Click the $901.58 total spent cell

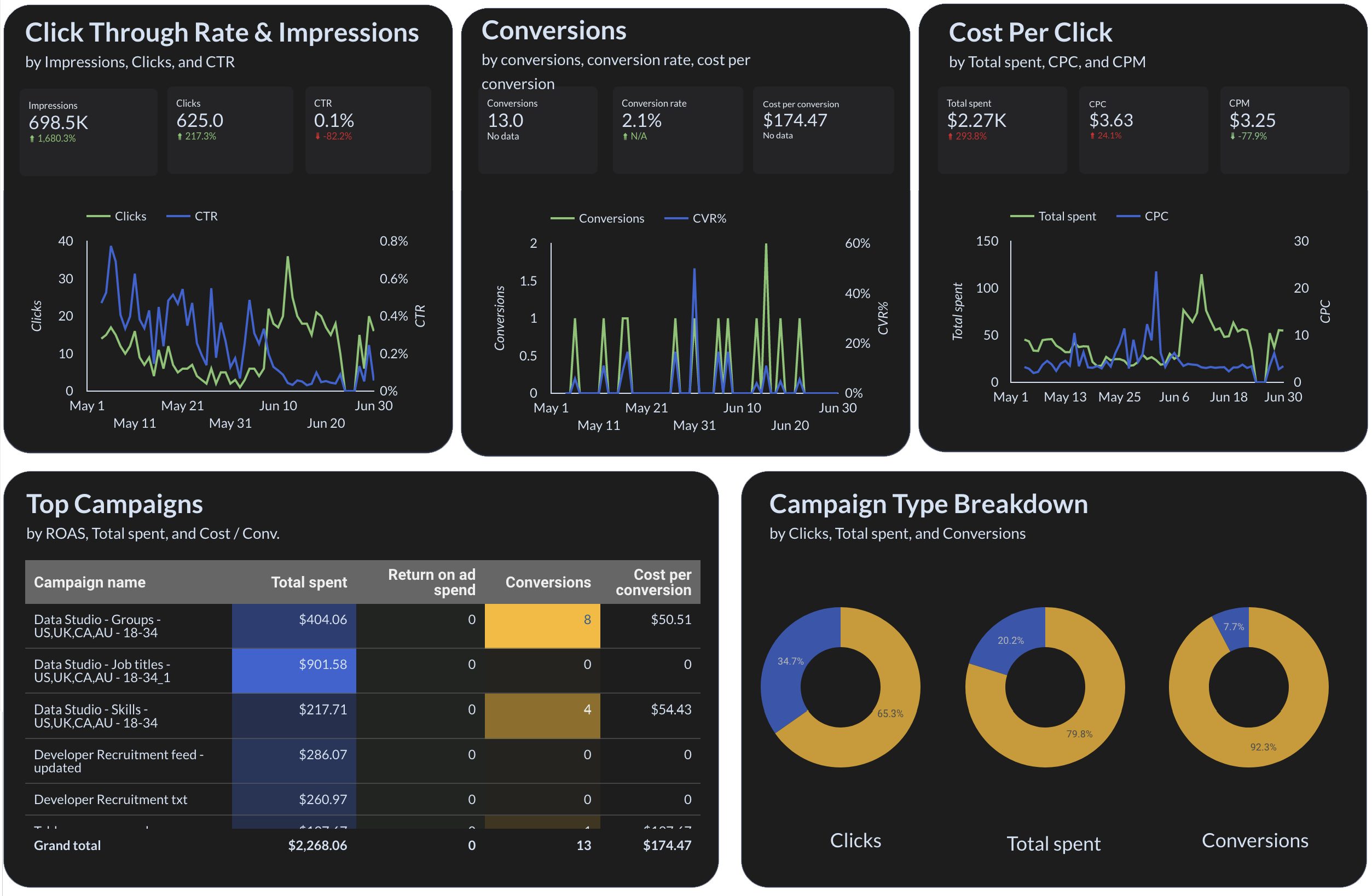point(294,671)
